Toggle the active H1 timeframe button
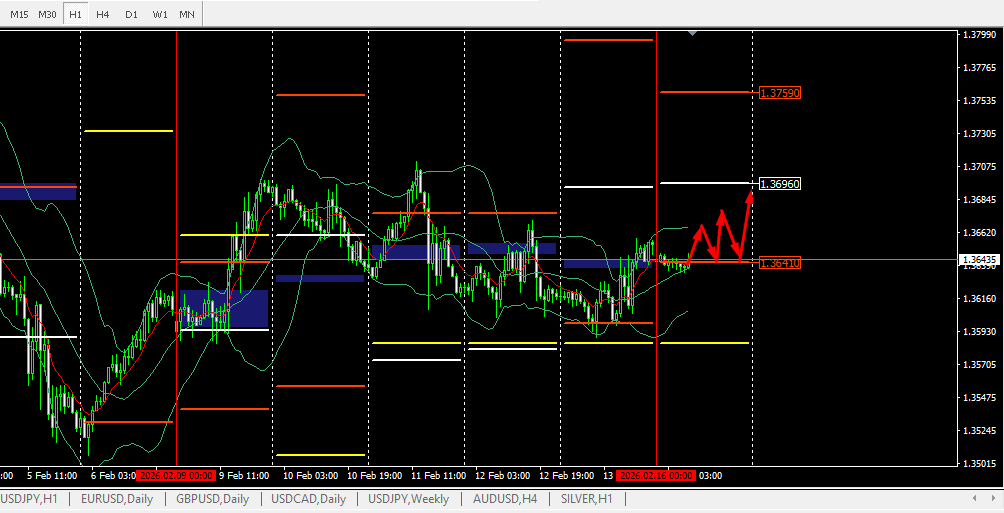 pyautogui.click(x=76, y=14)
